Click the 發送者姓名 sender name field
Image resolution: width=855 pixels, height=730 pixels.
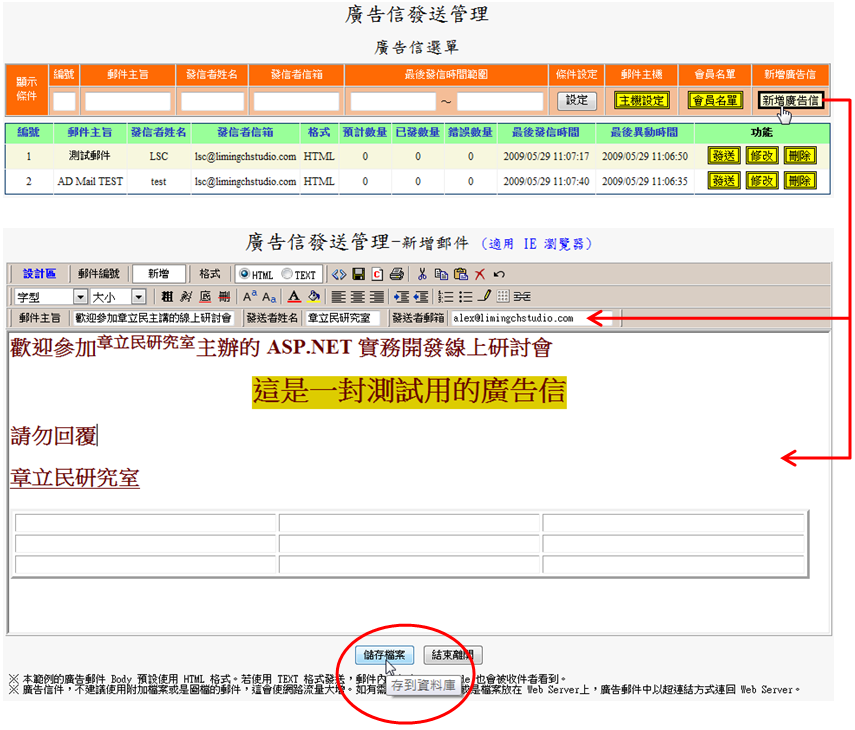click(342, 318)
